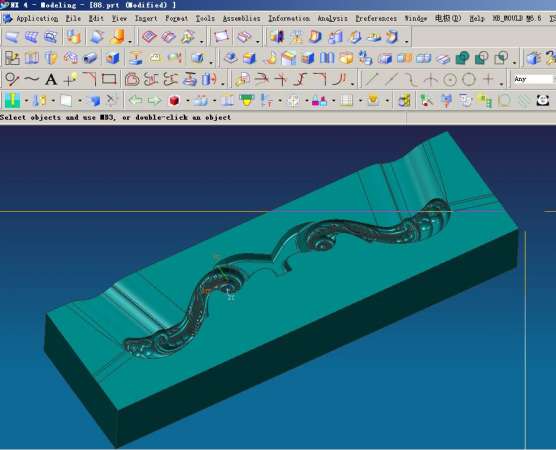Select the Text tool letter A

[x=51, y=79]
